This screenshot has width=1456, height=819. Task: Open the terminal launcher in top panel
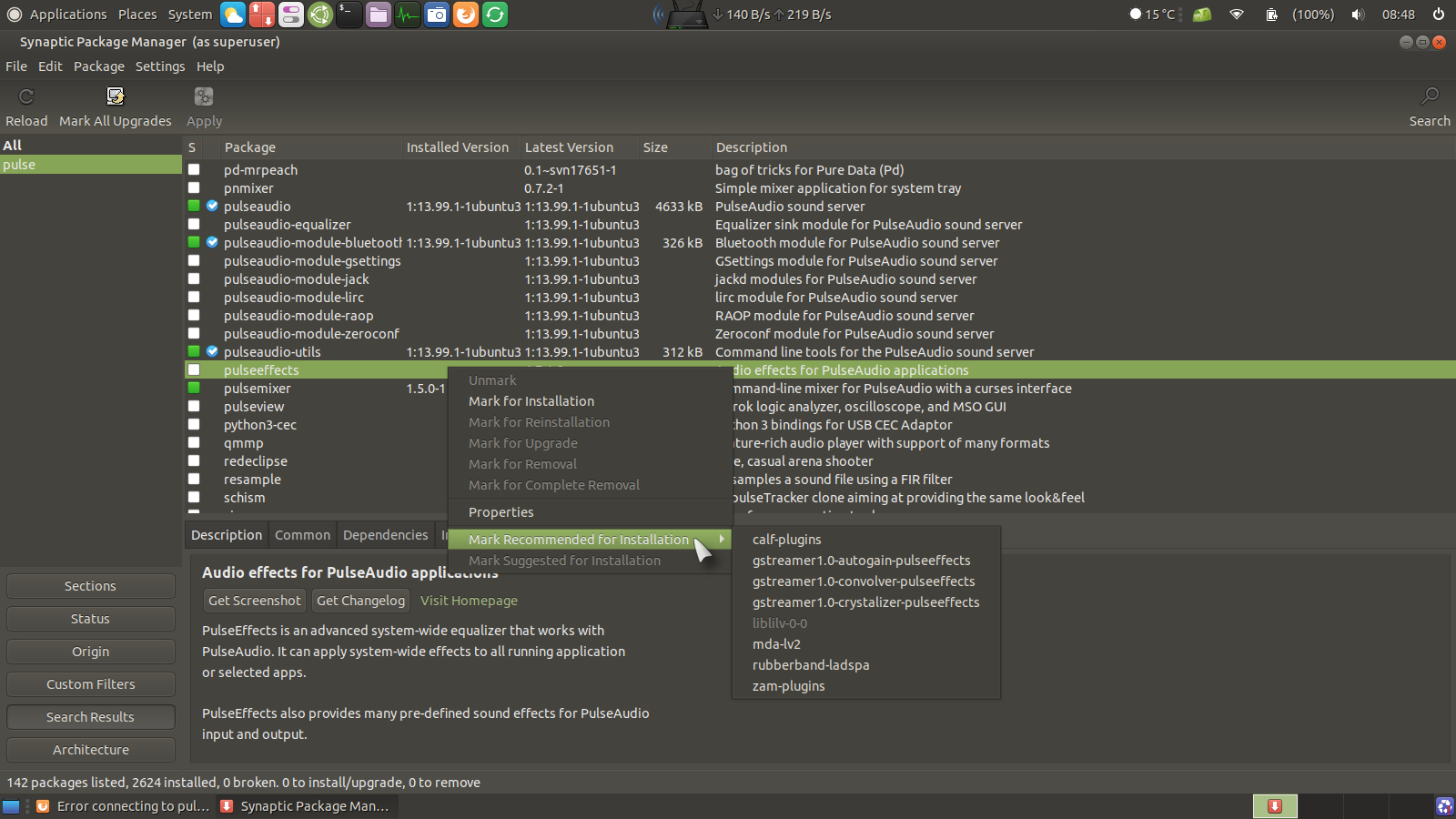tap(349, 15)
